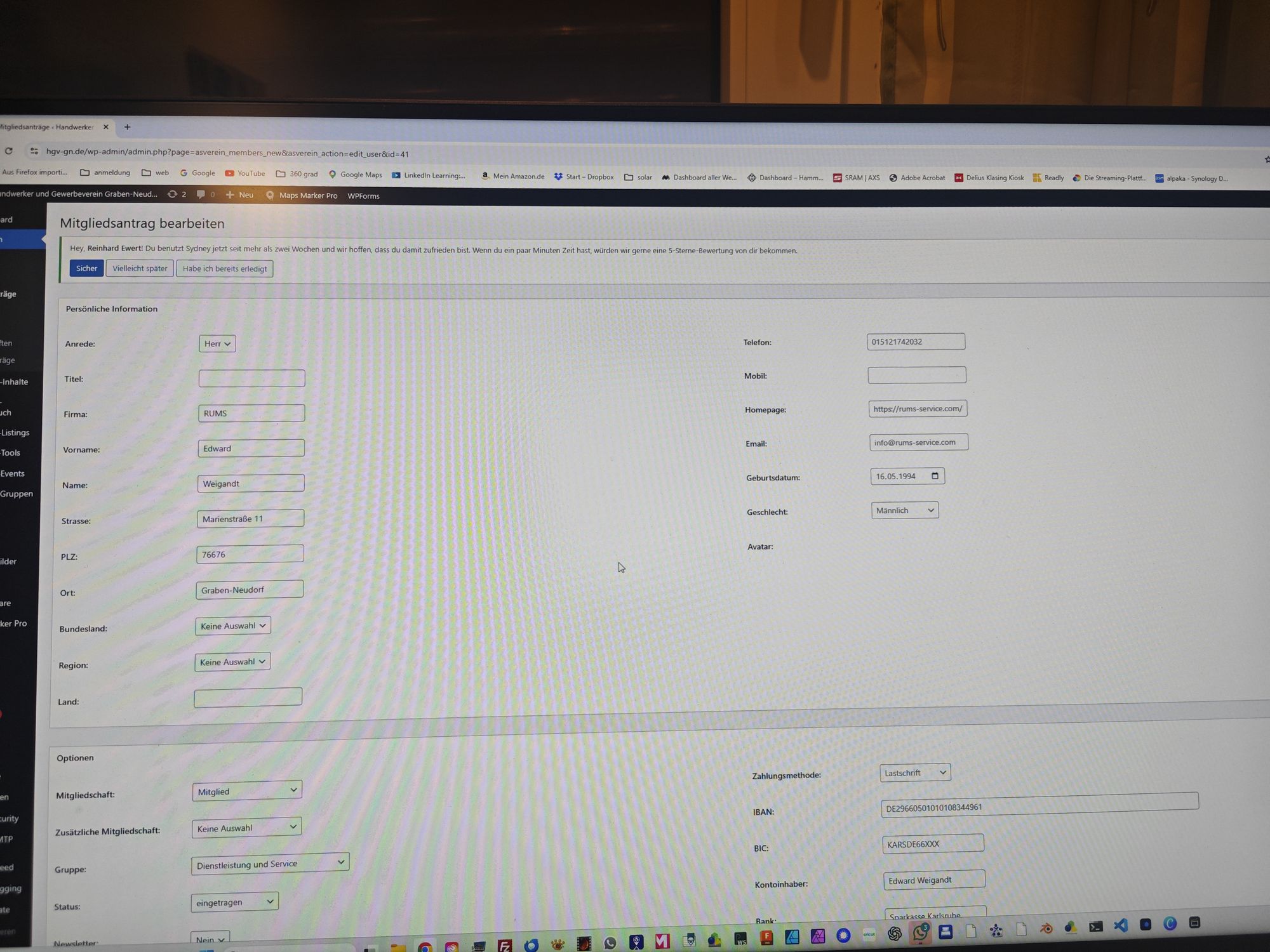Image resolution: width=1270 pixels, height=952 pixels.
Task: Click the Vorname field containing Edward
Action: point(251,448)
